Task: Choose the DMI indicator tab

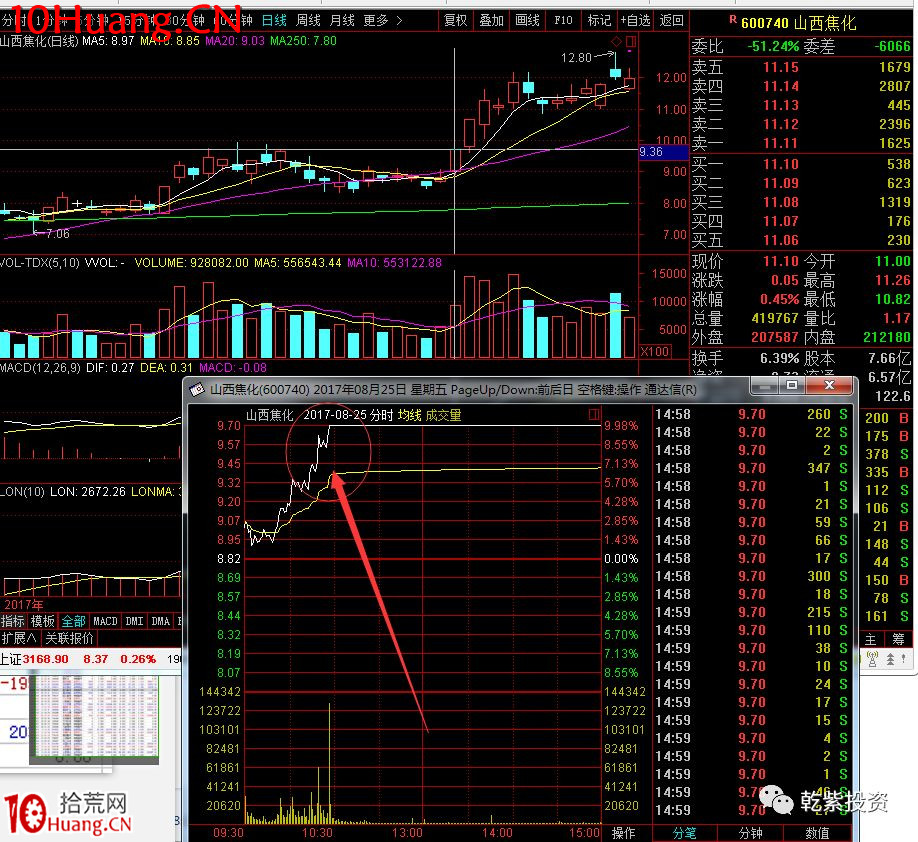Action: point(134,621)
